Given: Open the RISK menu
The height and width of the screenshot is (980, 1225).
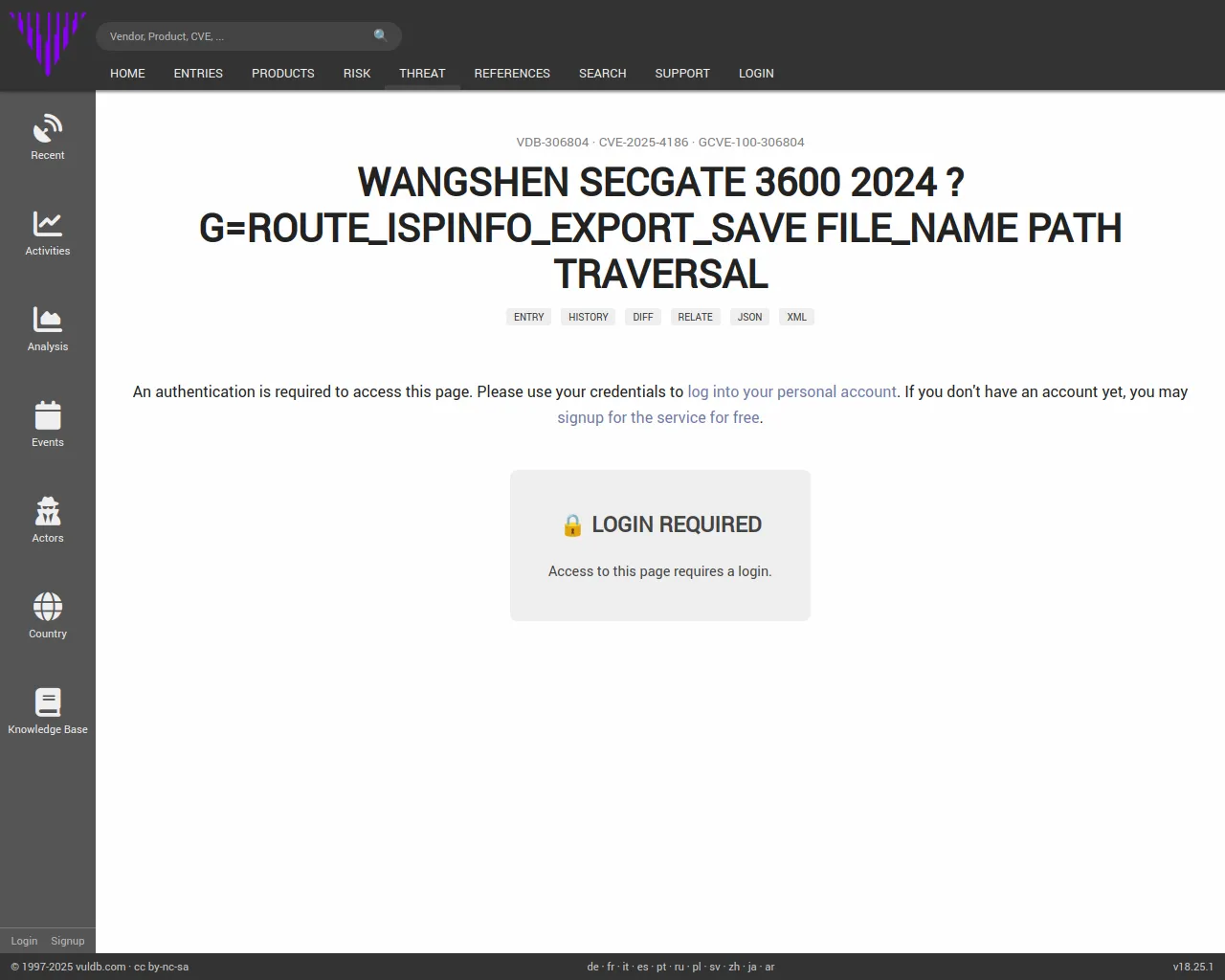Looking at the screenshot, I should 357,73.
